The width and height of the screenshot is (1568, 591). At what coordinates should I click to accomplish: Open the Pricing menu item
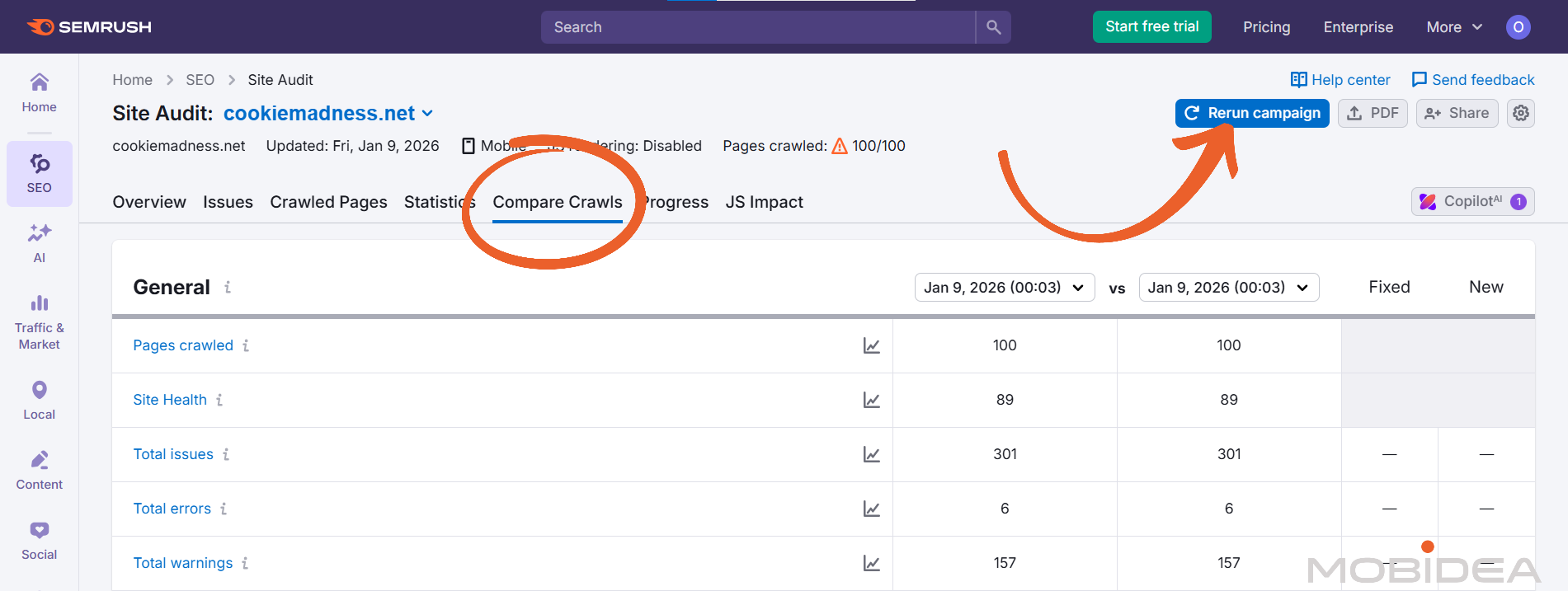1266,27
